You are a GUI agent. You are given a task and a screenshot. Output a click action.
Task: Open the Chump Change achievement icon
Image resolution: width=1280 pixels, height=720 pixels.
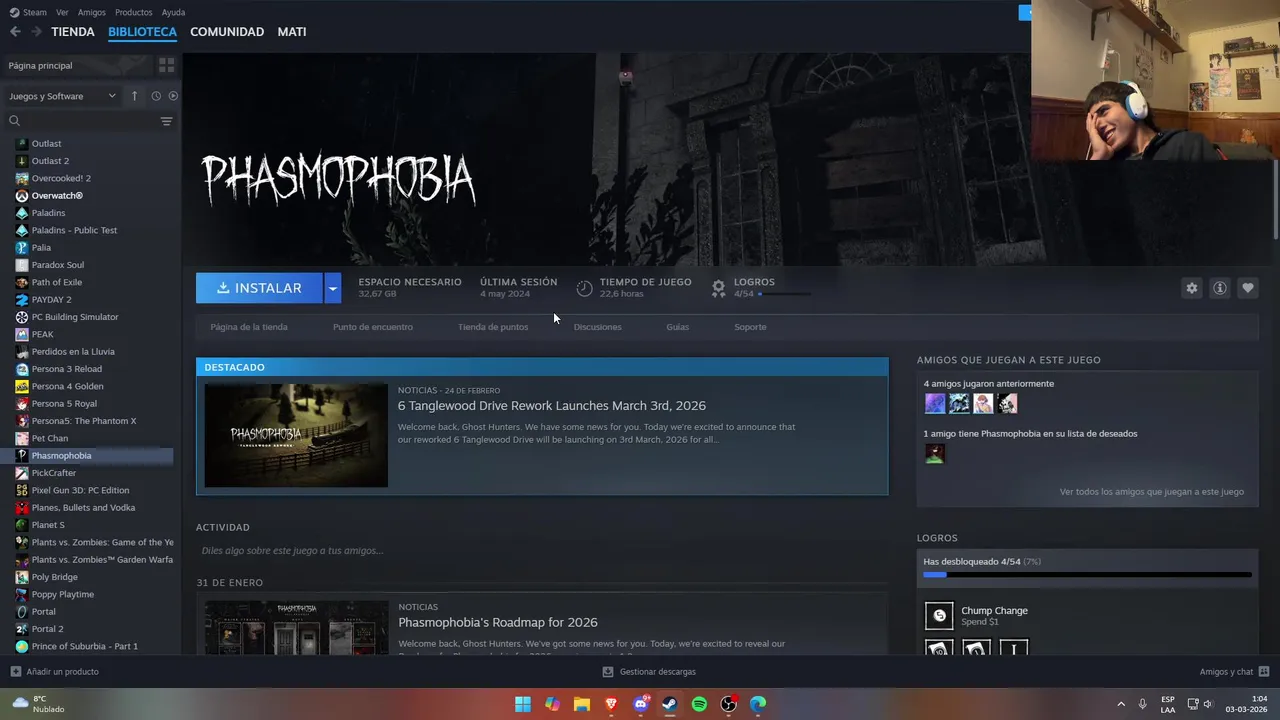[x=939, y=616]
